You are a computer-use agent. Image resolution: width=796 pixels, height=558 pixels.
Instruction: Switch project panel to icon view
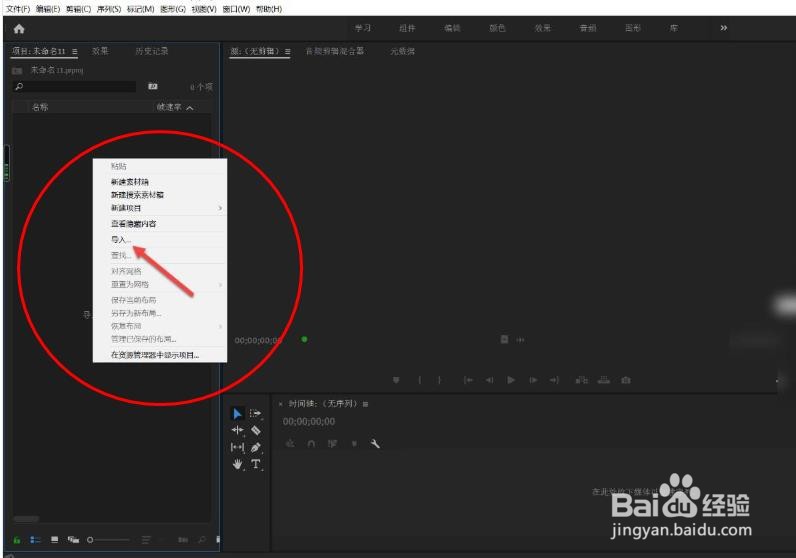[x=54, y=540]
